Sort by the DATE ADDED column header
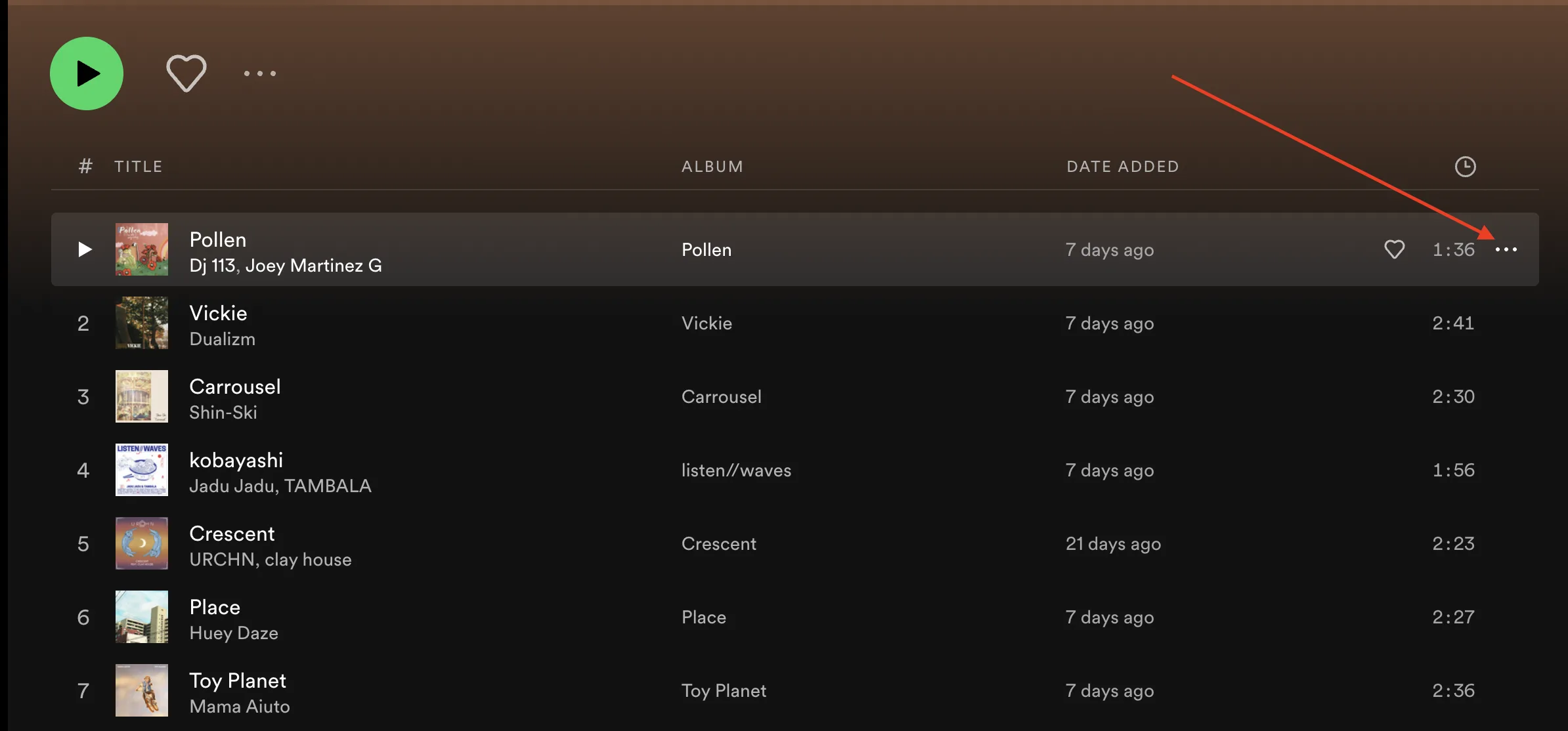 coord(1122,167)
